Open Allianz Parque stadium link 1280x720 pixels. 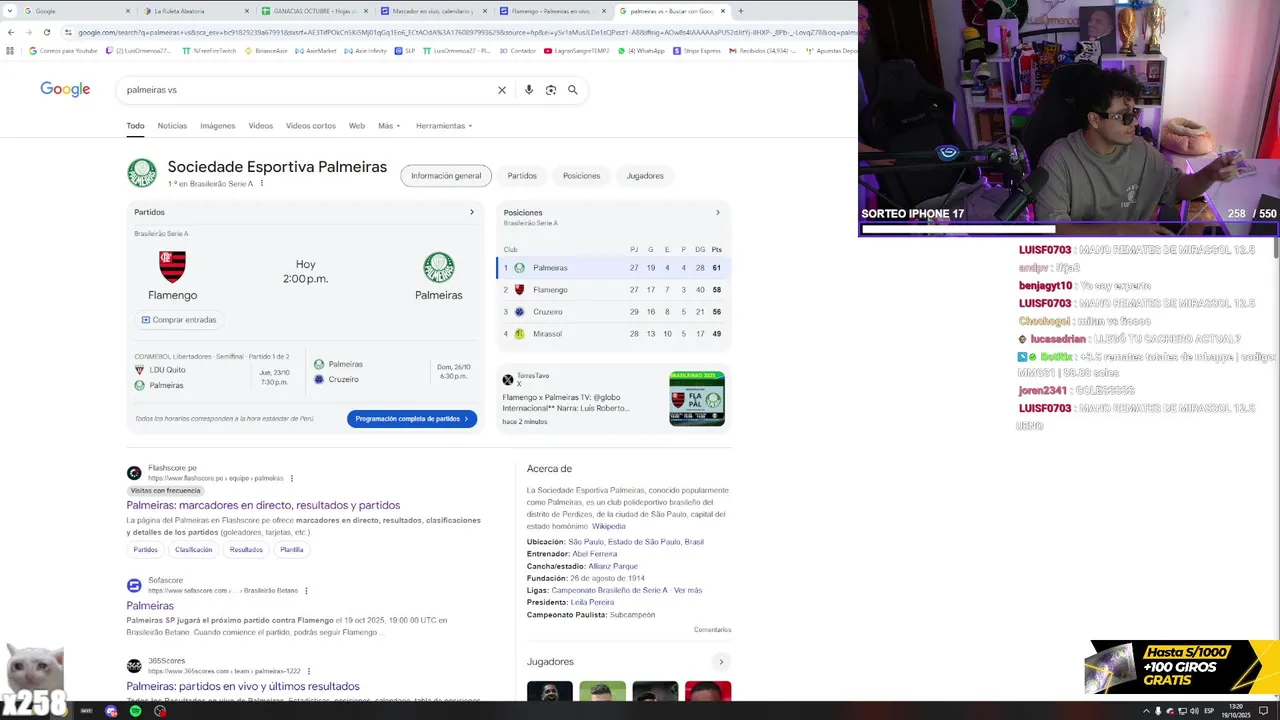613,566
